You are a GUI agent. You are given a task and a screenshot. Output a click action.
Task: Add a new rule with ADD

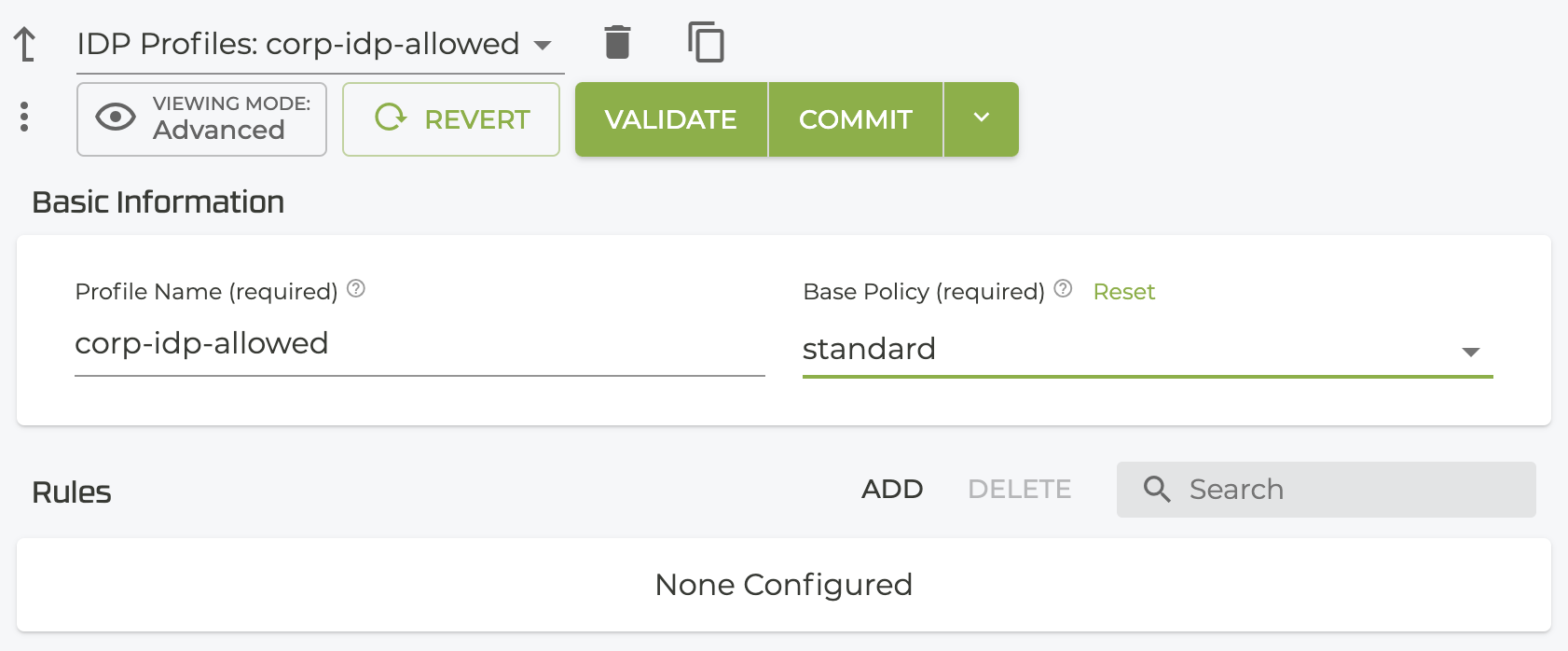pyautogui.click(x=892, y=489)
